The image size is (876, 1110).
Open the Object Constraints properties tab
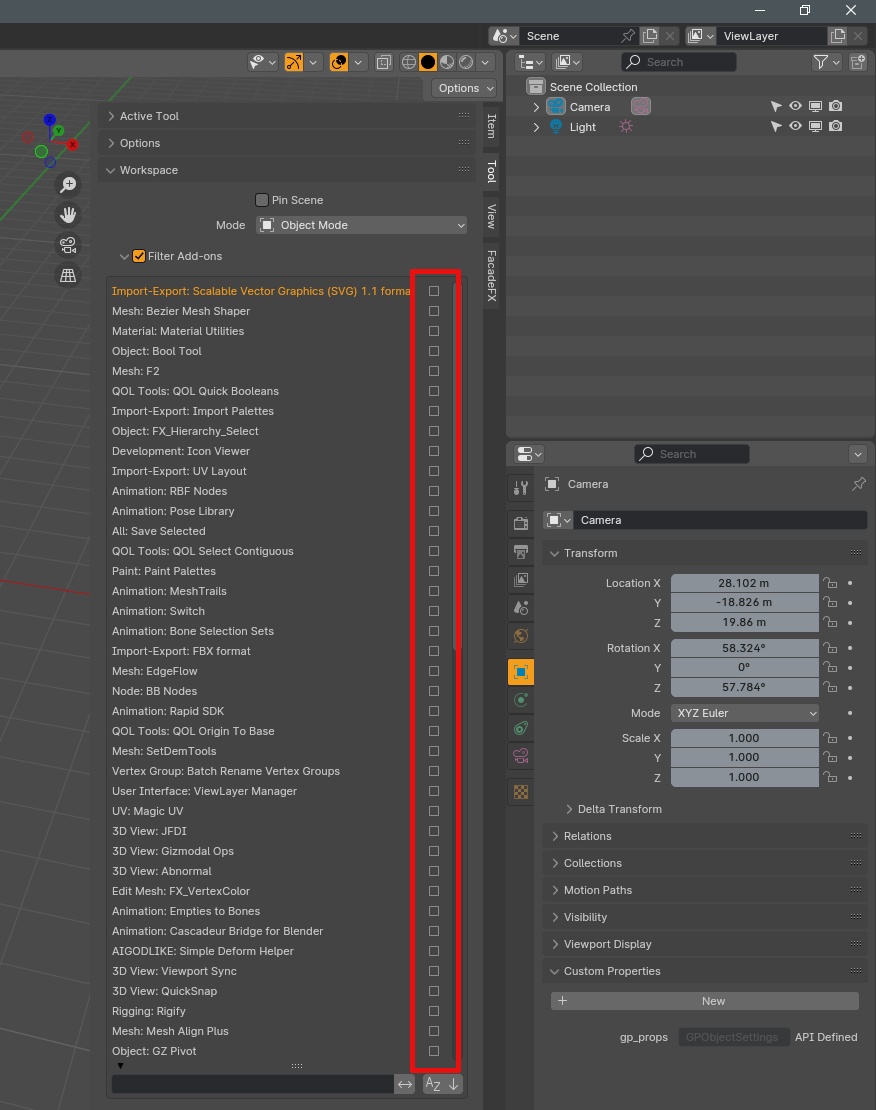521,728
